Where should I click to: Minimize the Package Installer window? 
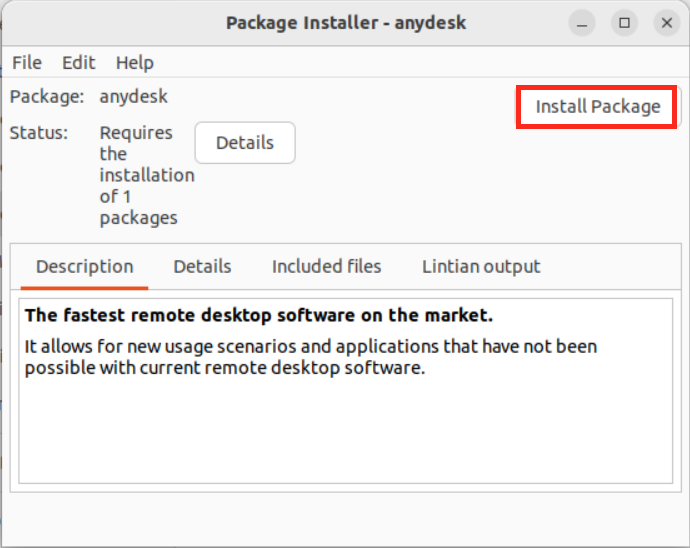582,23
